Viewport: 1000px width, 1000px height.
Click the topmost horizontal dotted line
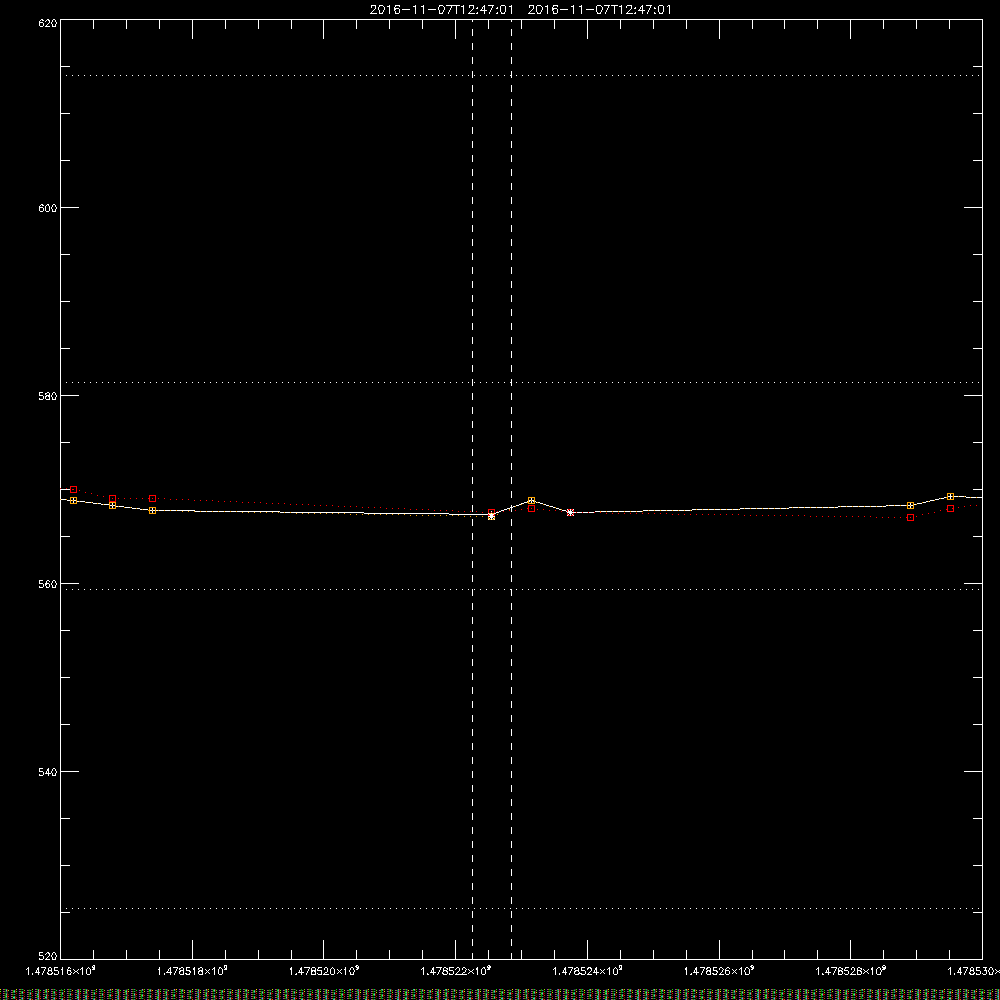[x=521, y=75]
